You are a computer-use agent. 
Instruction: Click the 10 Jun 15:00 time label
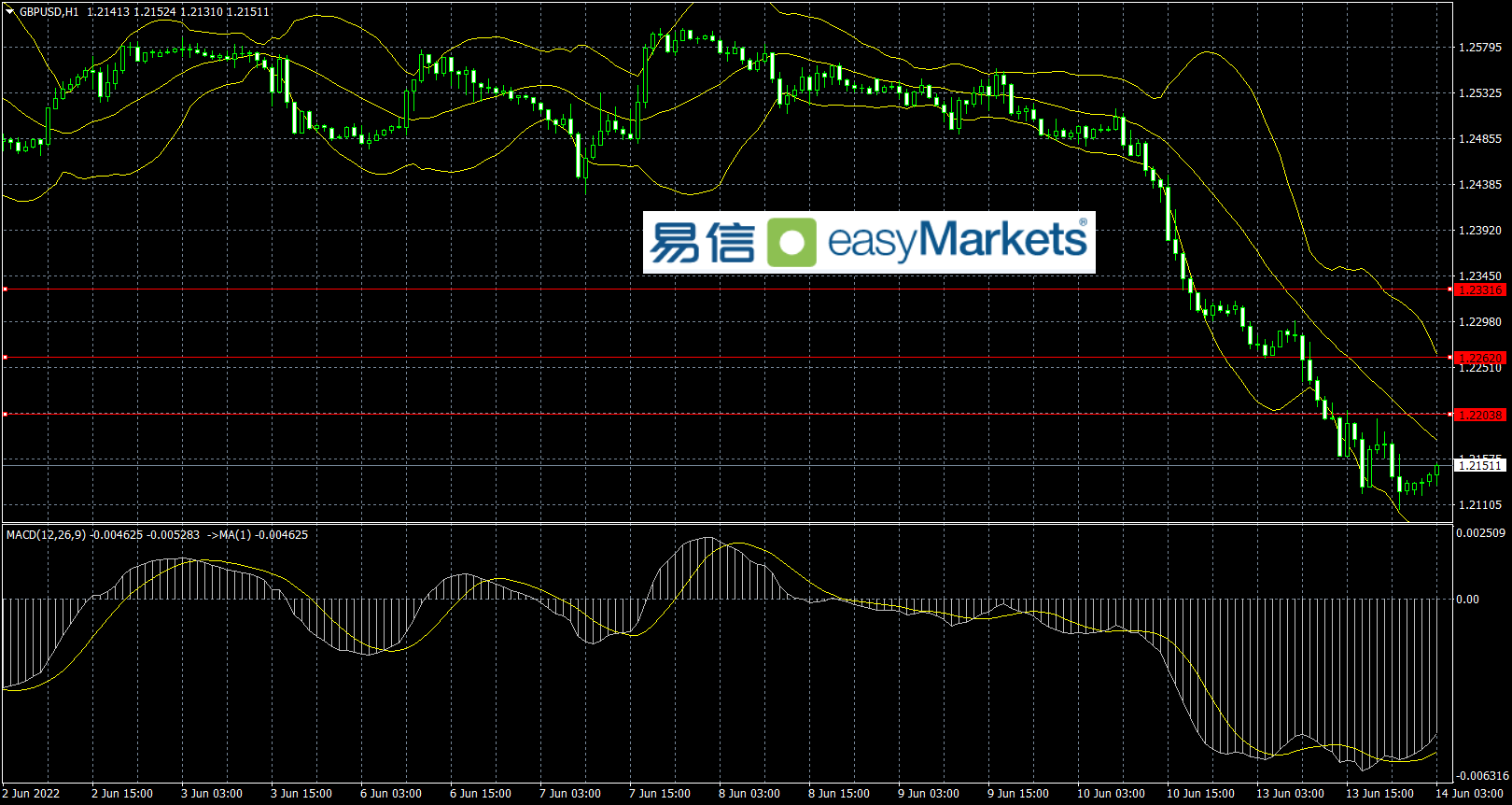[1200, 794]
